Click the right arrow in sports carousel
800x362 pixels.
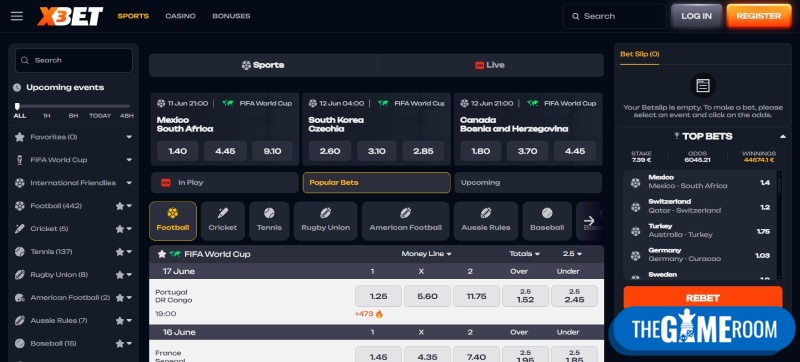[589, 221]
